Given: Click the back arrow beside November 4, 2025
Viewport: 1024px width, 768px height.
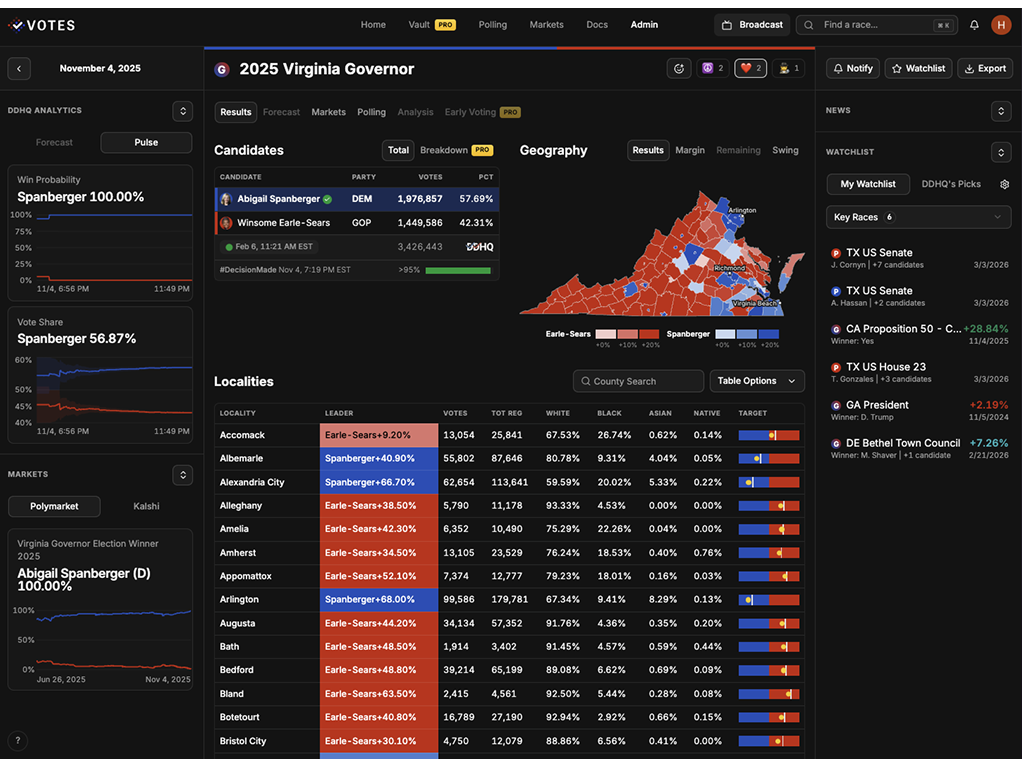Looking at the screenshot, I should [19, 69].
